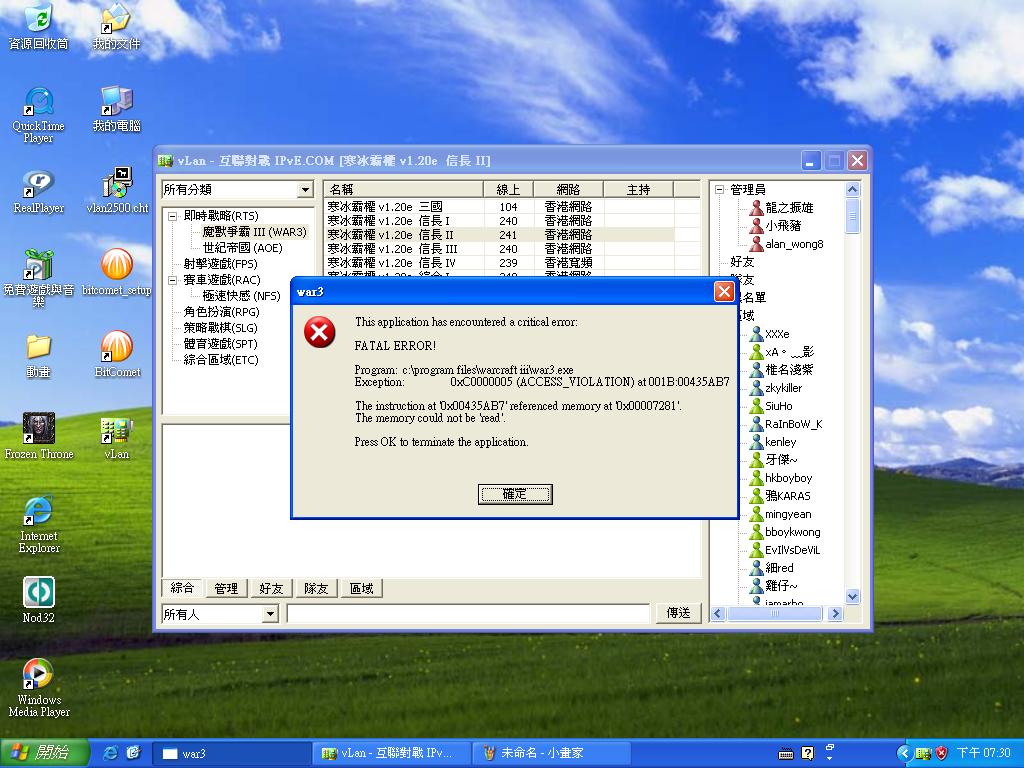
Task: Sort rooms by the 線上 column header
Action: tap(508, 189)
